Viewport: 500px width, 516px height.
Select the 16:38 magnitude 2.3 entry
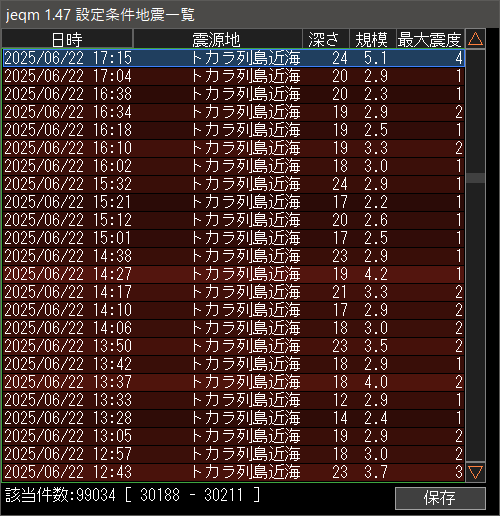(234, 94)
